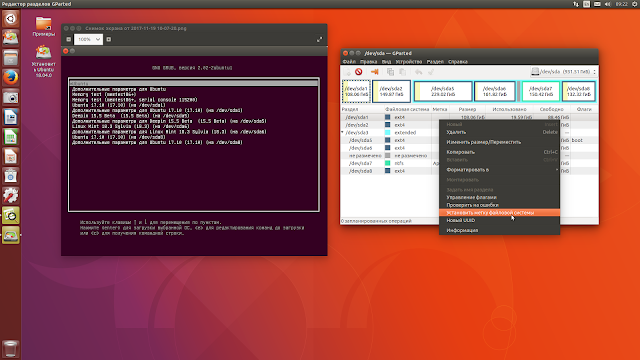This screenshot has height=360, width=640.
Task: Click the Флаги column header
Action: pos(584,109)
